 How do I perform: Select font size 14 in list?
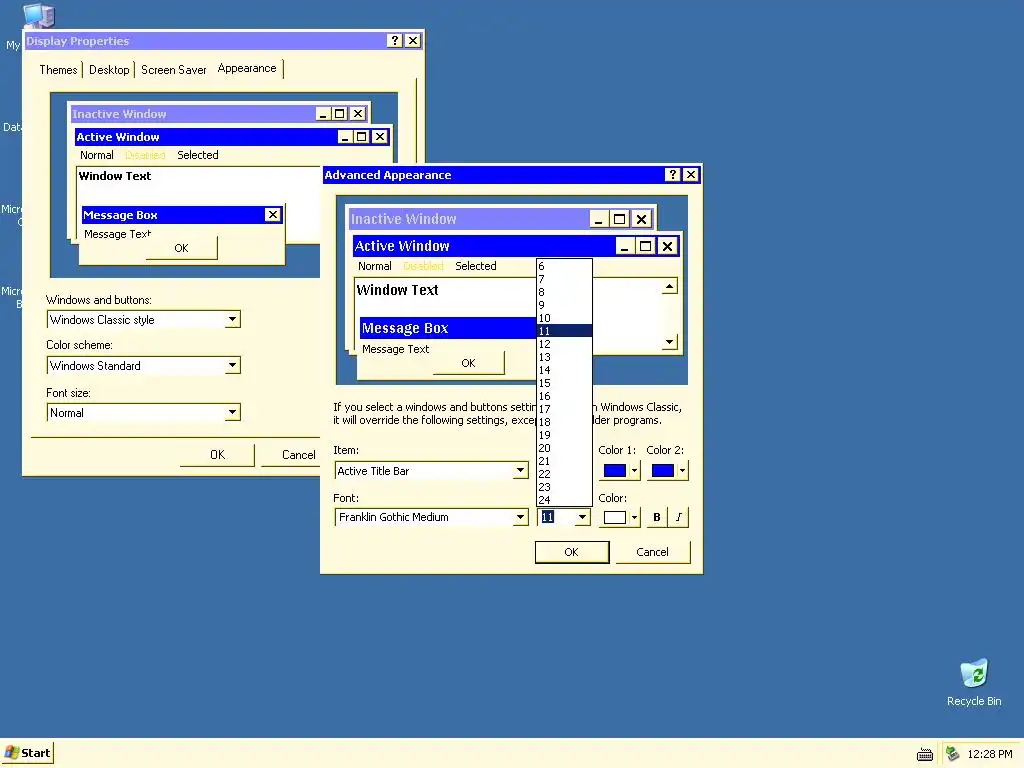coord(564,370)
